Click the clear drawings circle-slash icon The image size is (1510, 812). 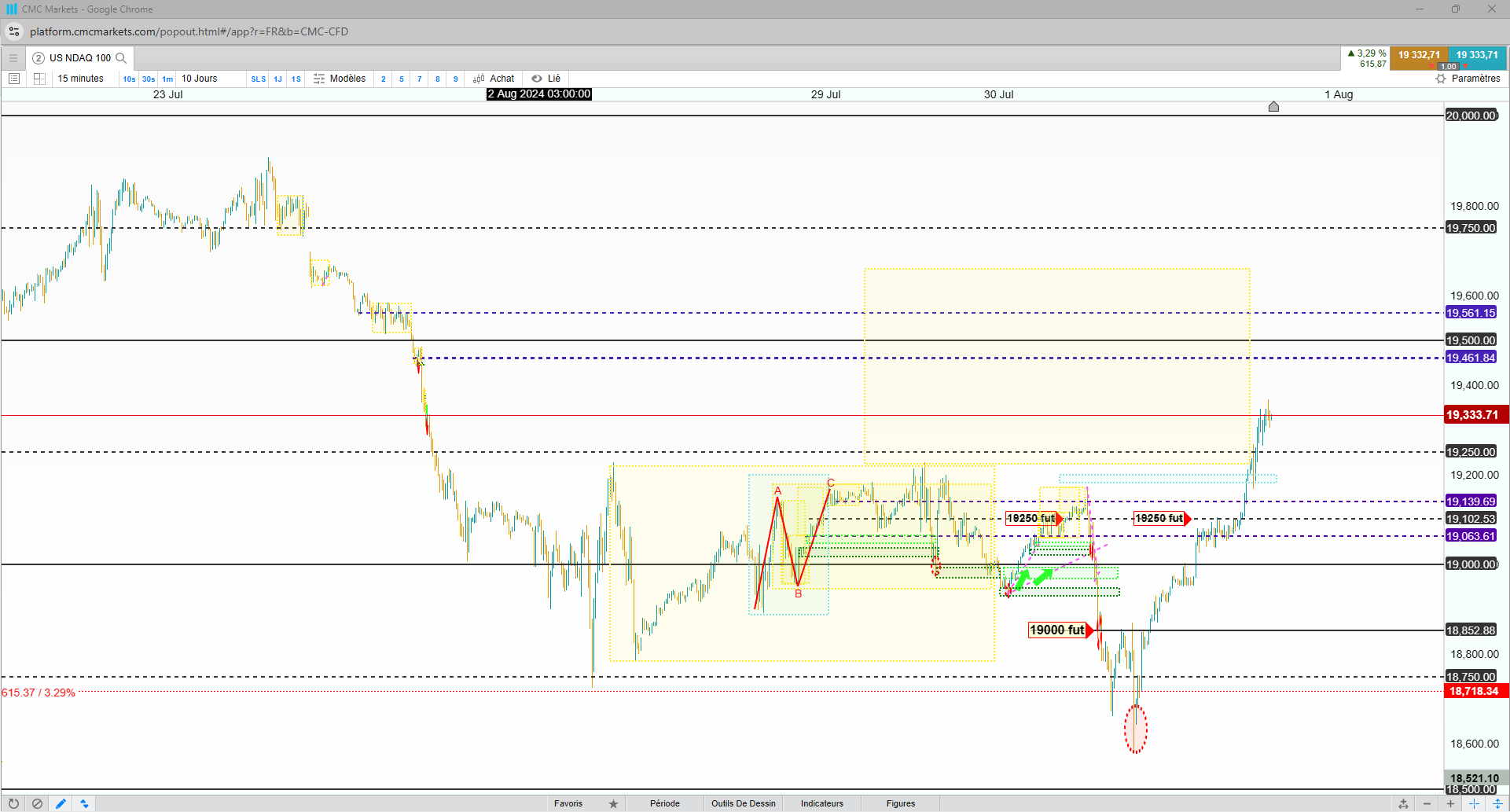(x=37, y=803)
